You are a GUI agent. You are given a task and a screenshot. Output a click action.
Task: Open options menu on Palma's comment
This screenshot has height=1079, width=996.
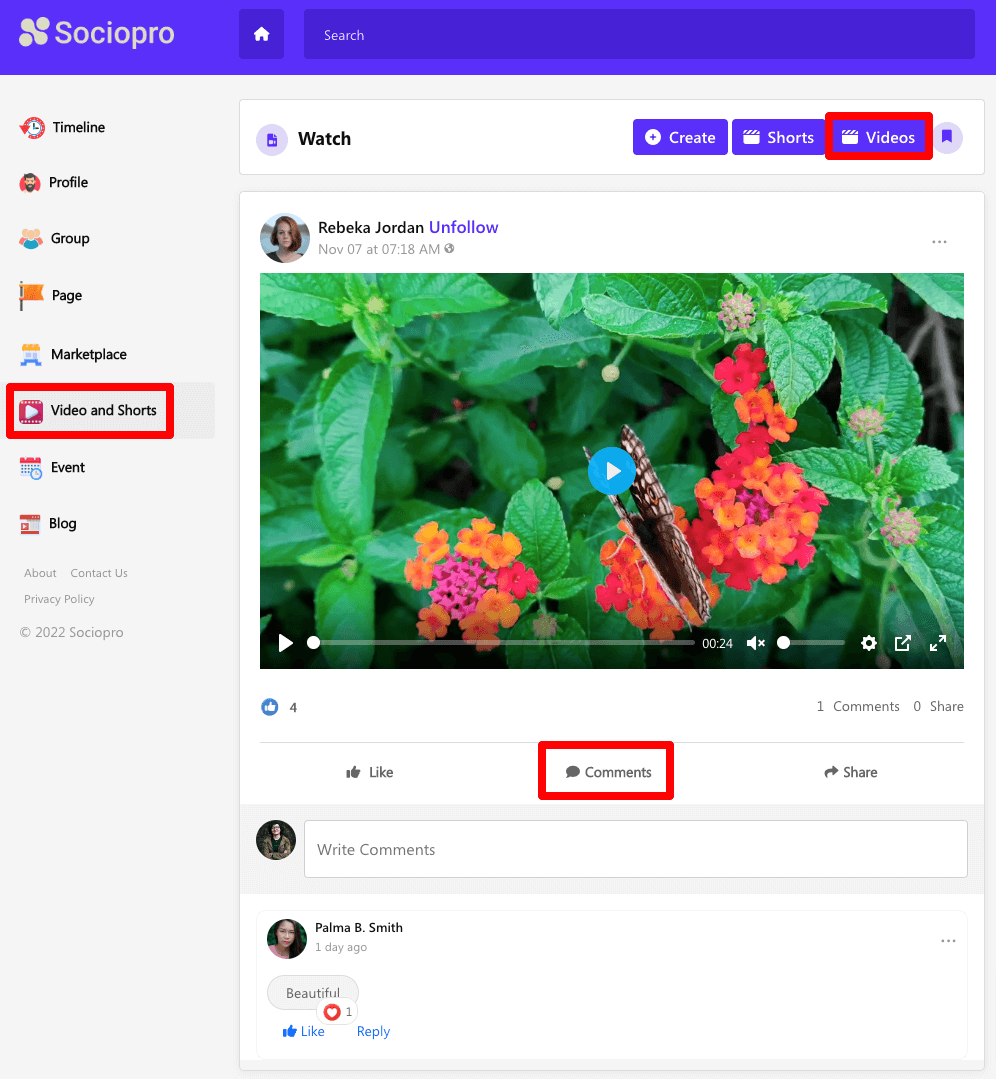pos(948,941)
